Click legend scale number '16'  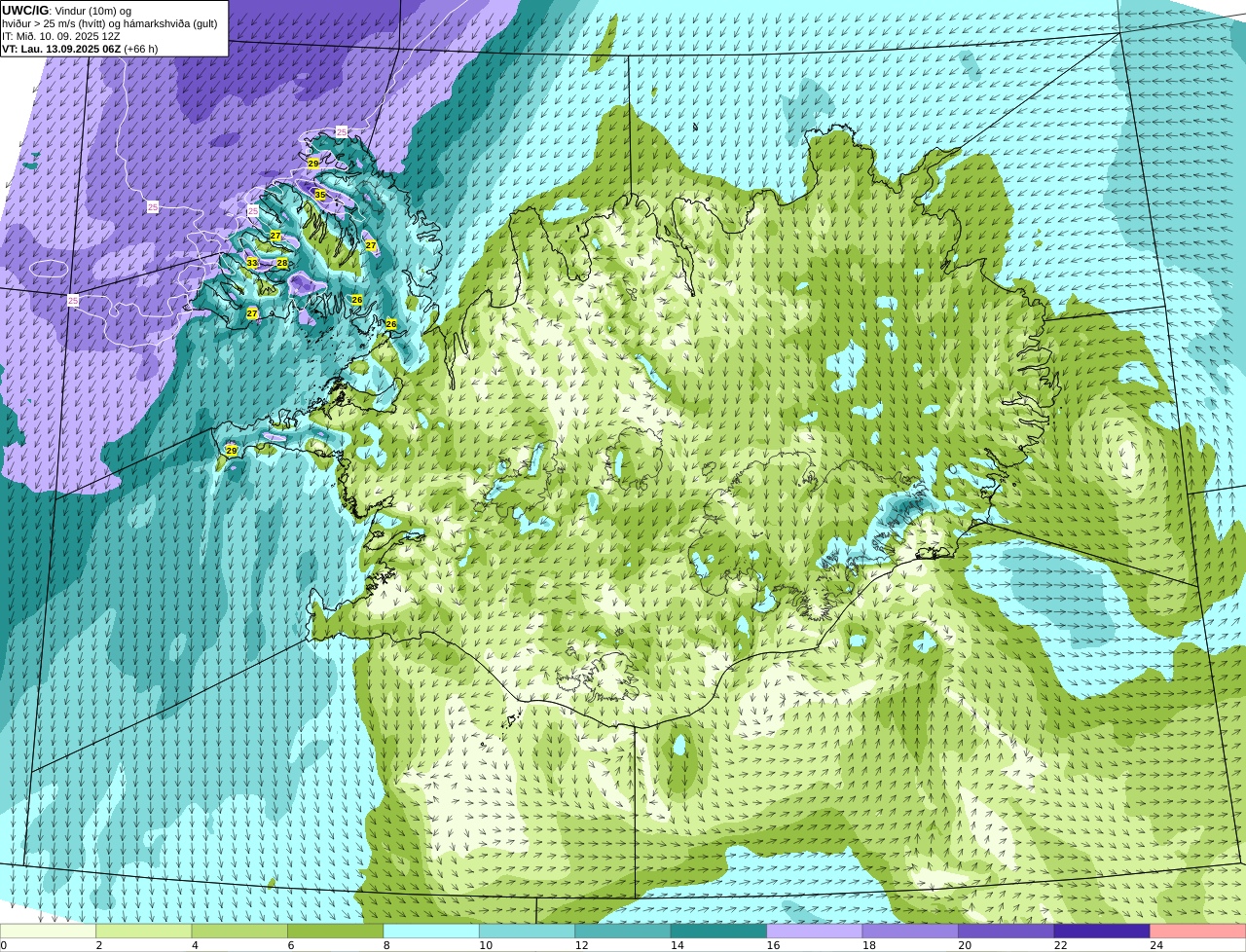[773, 945]
